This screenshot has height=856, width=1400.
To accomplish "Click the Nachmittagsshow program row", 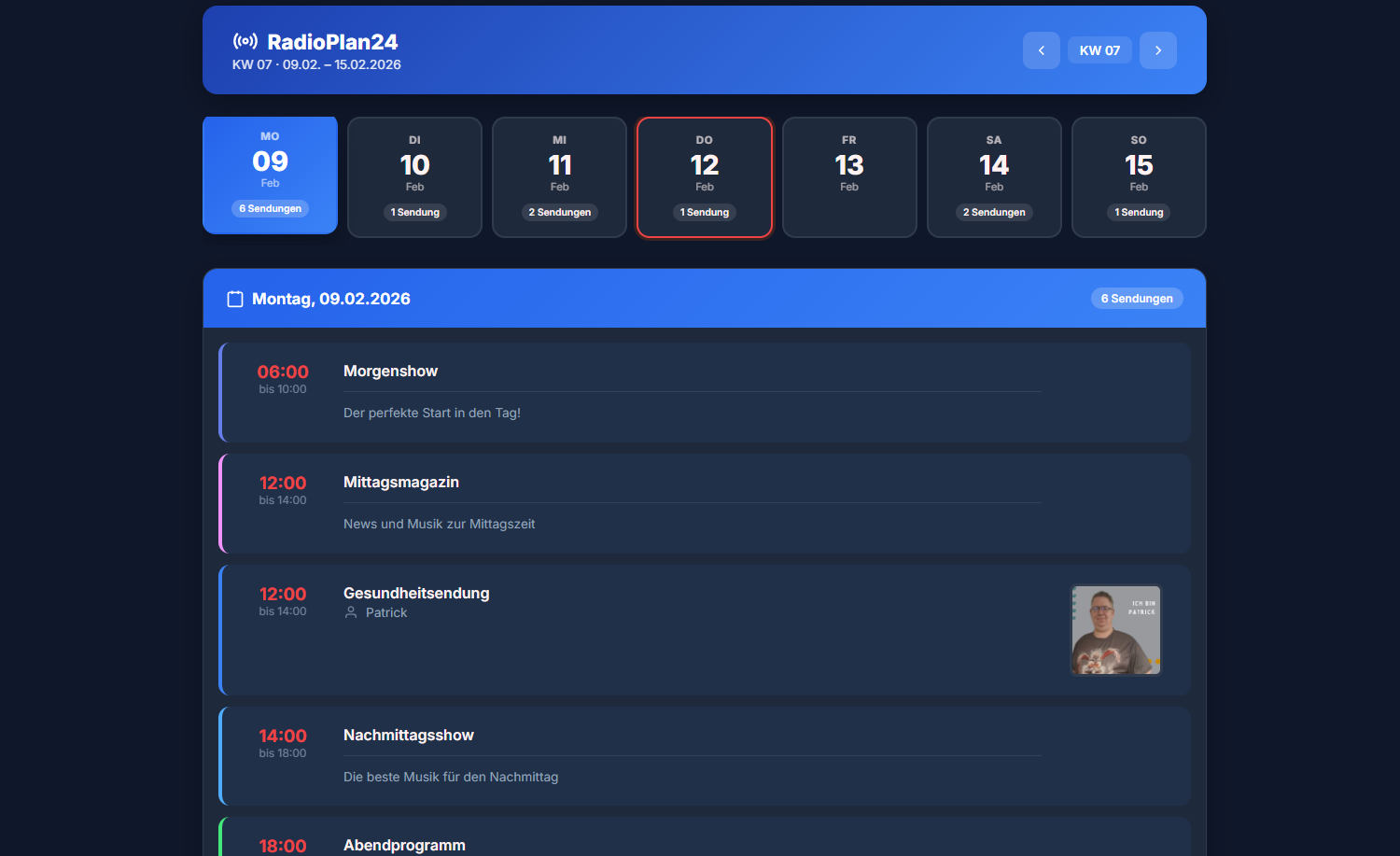I will (x=409, y=736).
